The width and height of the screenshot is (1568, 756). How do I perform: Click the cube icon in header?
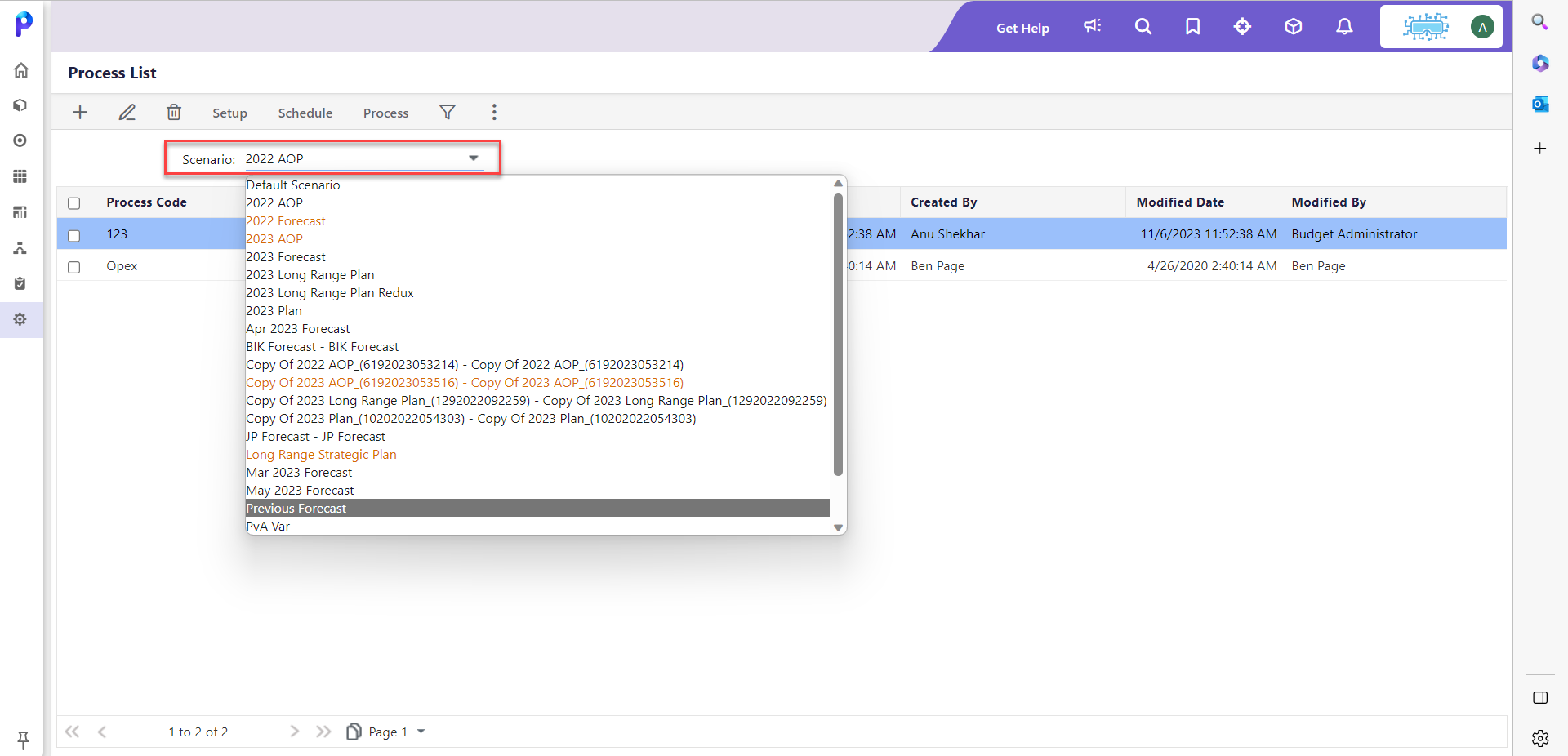[x=1294, y=27]
